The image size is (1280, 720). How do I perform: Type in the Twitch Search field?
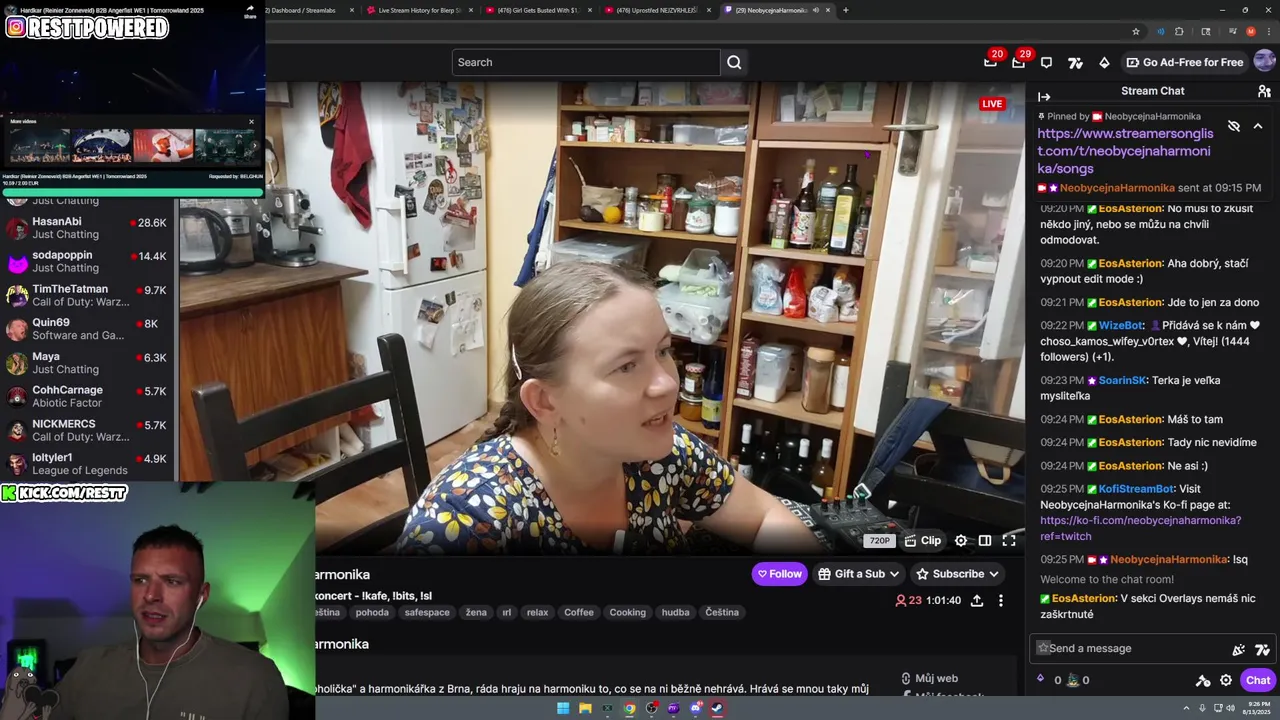[586, 62]
